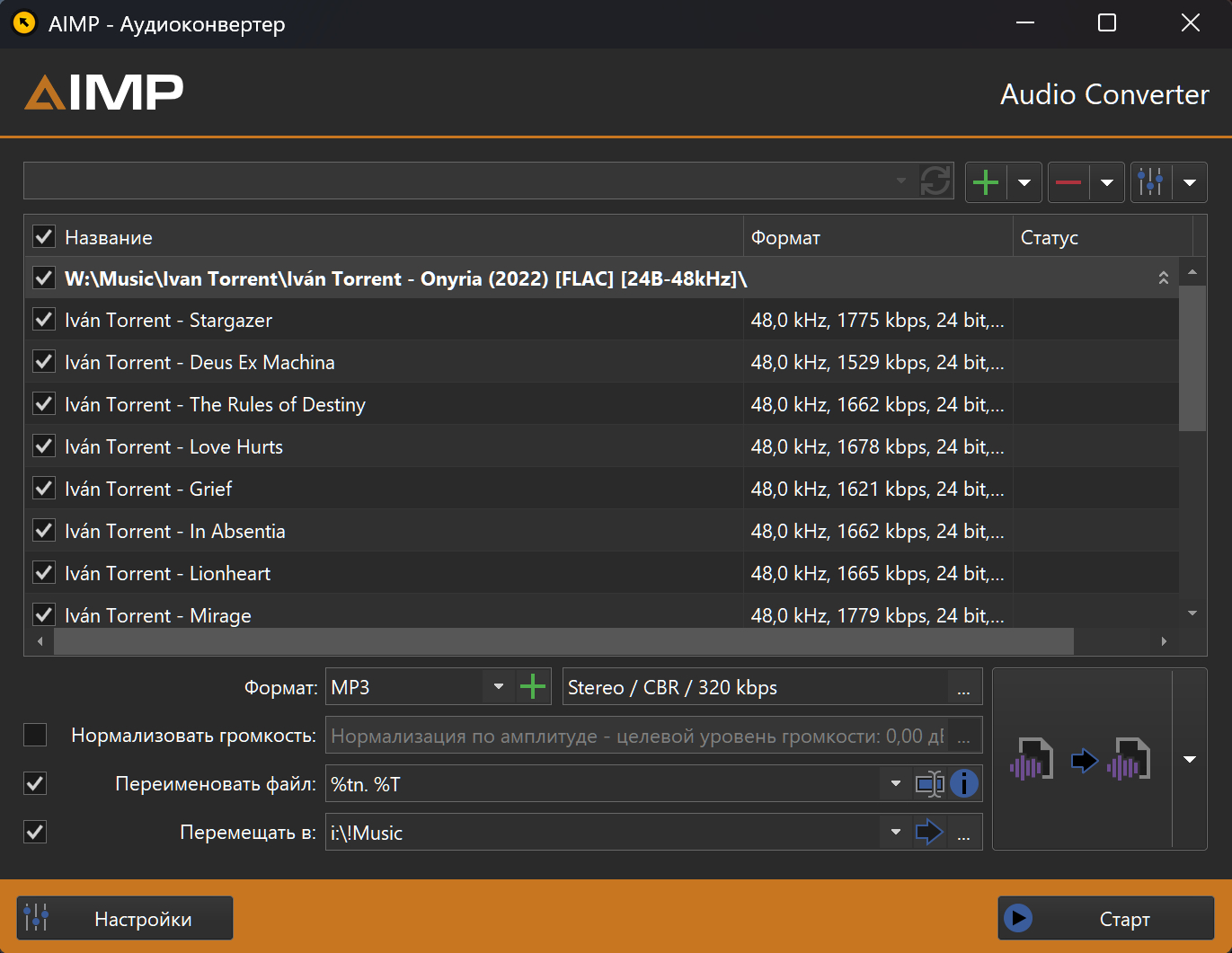The width and height of the screenshot is (1232, 953).
Task: Uncheck Iván Torrent - Lionheart
Action: pos(44,572)
